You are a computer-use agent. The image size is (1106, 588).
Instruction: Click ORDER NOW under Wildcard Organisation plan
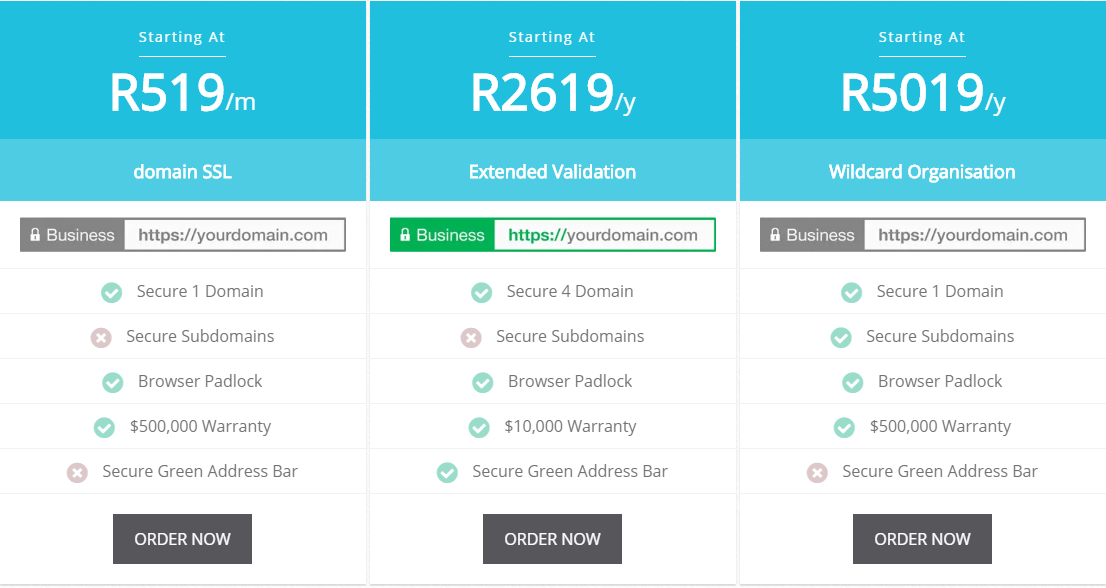(922, 539)
